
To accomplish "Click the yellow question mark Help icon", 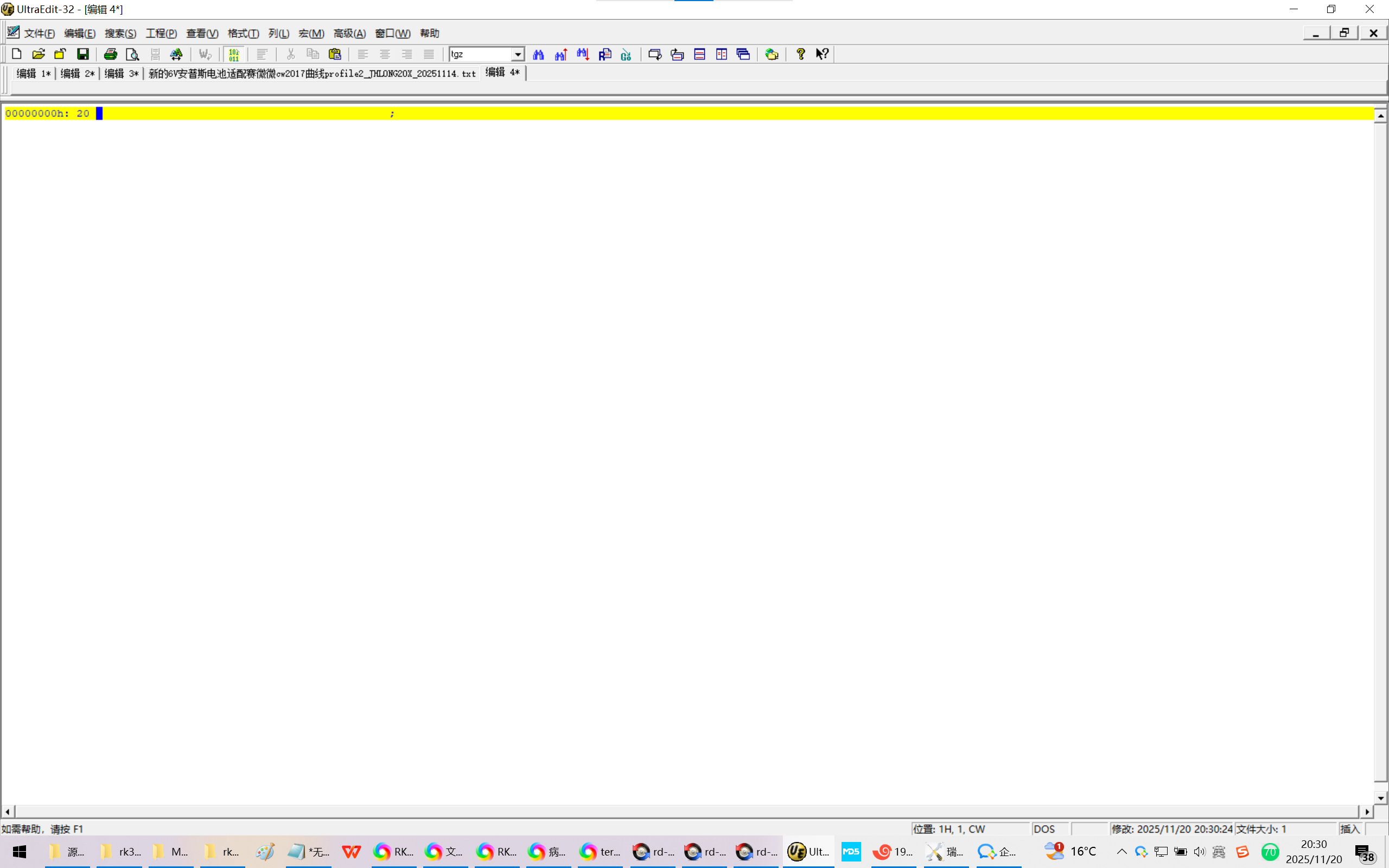I will (800, 54).
